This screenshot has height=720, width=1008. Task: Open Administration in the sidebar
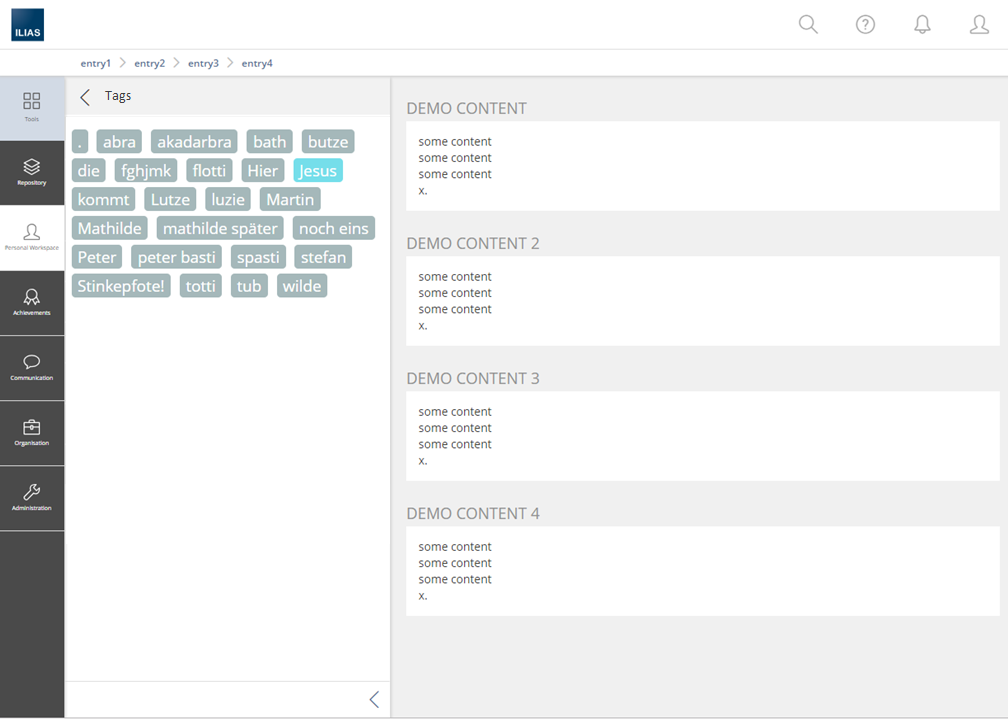[x=32, y=497]
